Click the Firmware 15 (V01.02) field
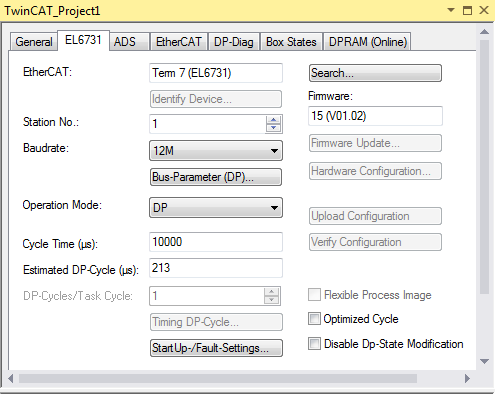The width and height of the screenshot is (495, 394). point(375,116)
